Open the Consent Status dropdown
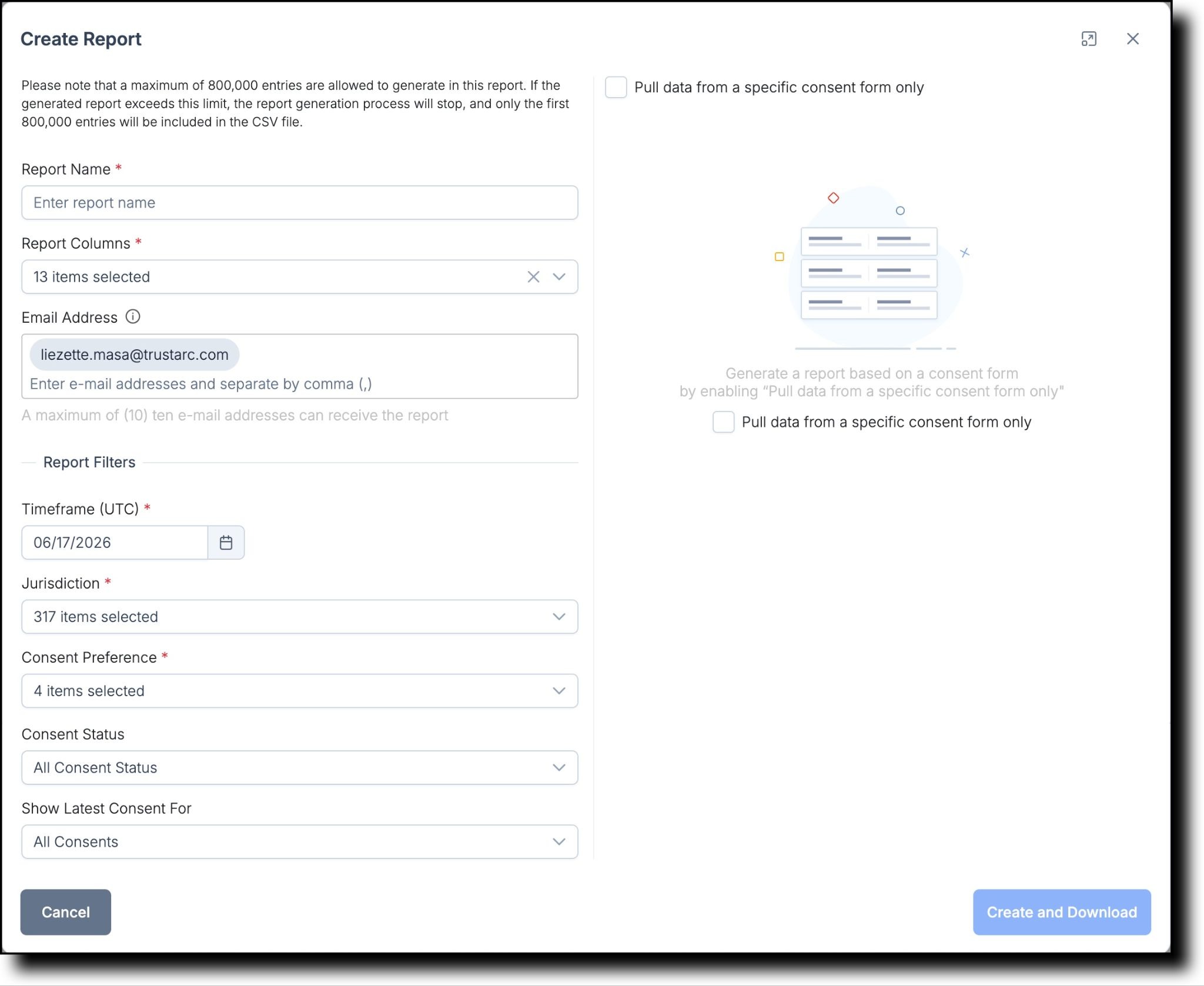This screenshot has width=1204, height=986. (300, 767)
